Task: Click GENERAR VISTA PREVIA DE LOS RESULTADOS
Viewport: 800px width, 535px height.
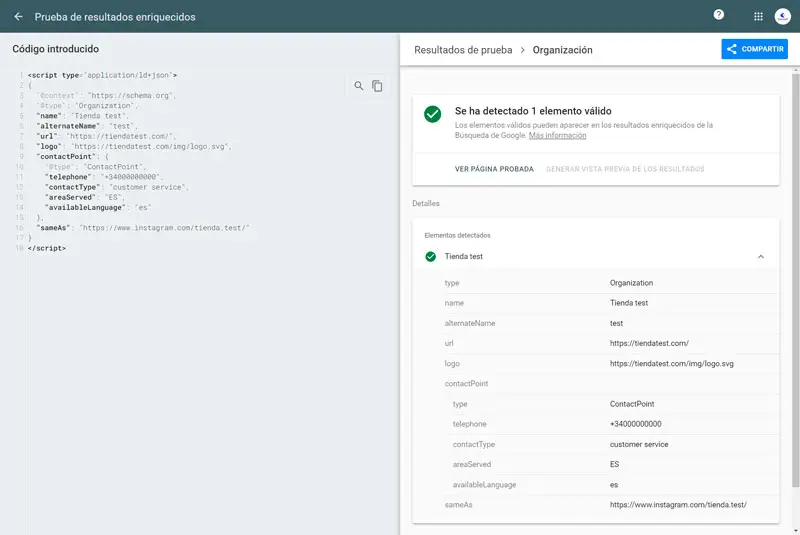Action: point(625,169)
